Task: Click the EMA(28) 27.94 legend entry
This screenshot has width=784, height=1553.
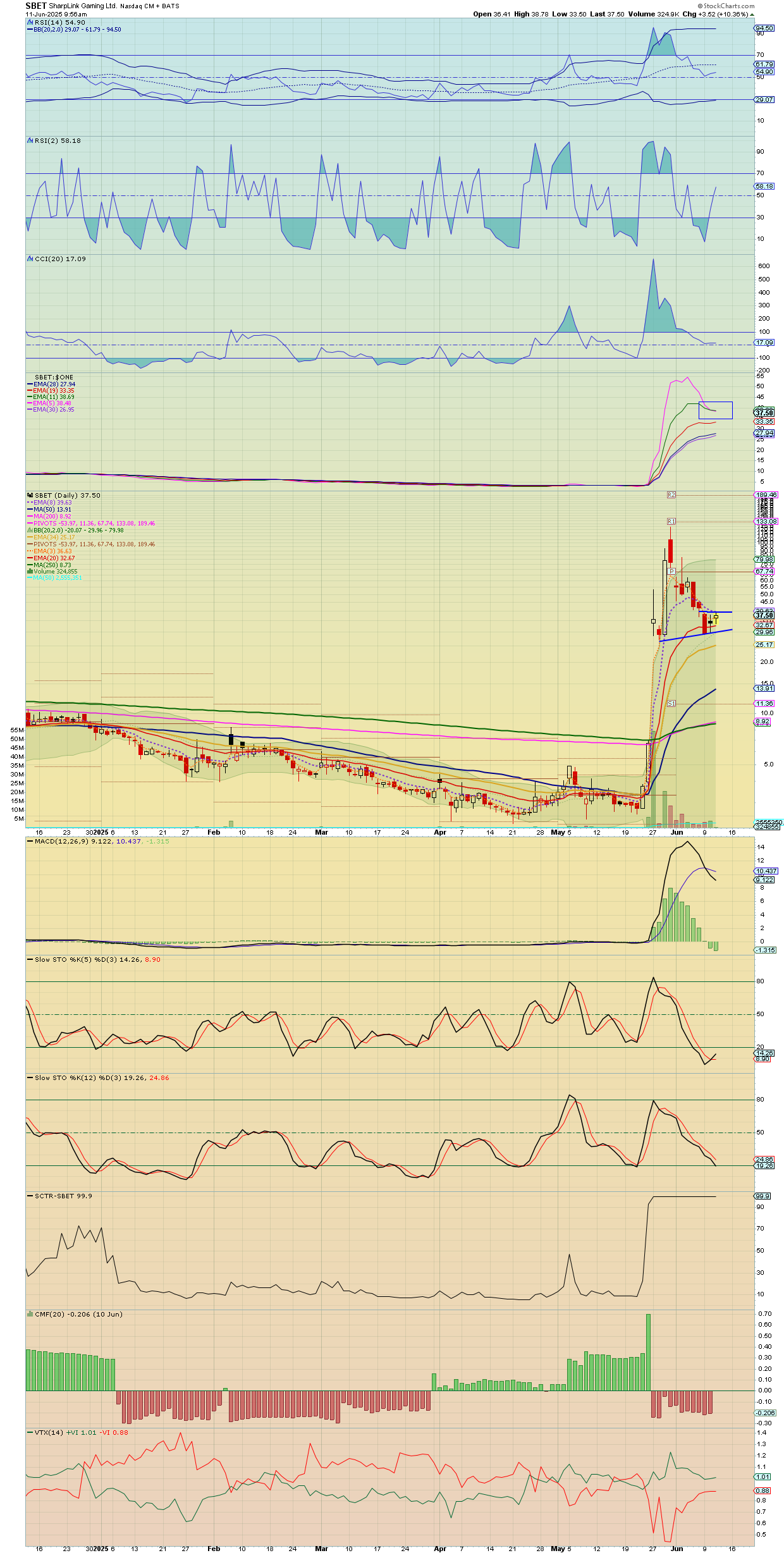Action: (51, 384)
